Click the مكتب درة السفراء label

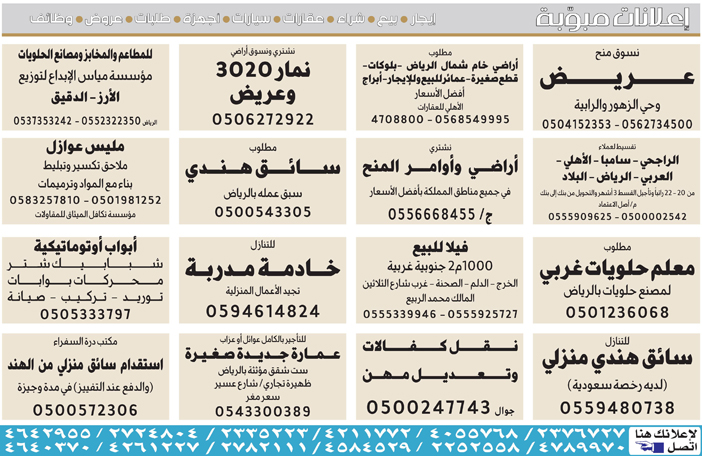pyautogui.click(x=85, y=342)
